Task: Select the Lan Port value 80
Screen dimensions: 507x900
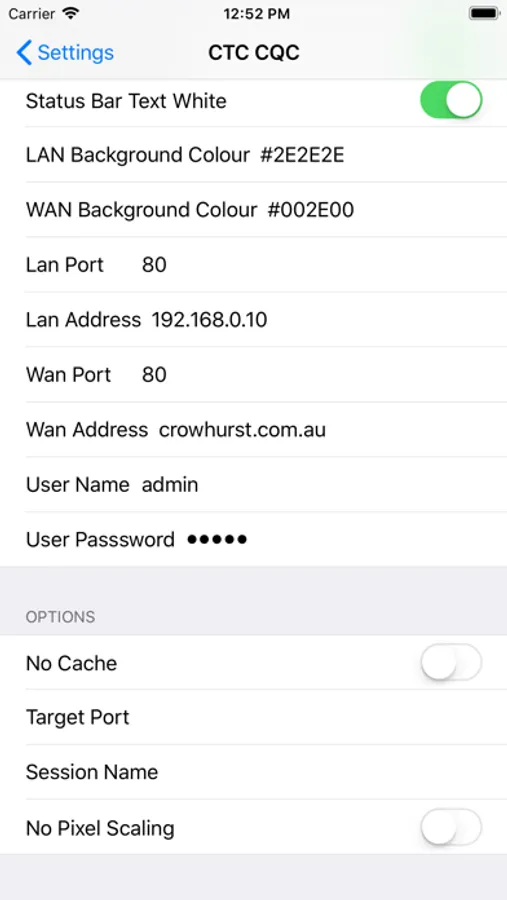Action: pos(154,265)
